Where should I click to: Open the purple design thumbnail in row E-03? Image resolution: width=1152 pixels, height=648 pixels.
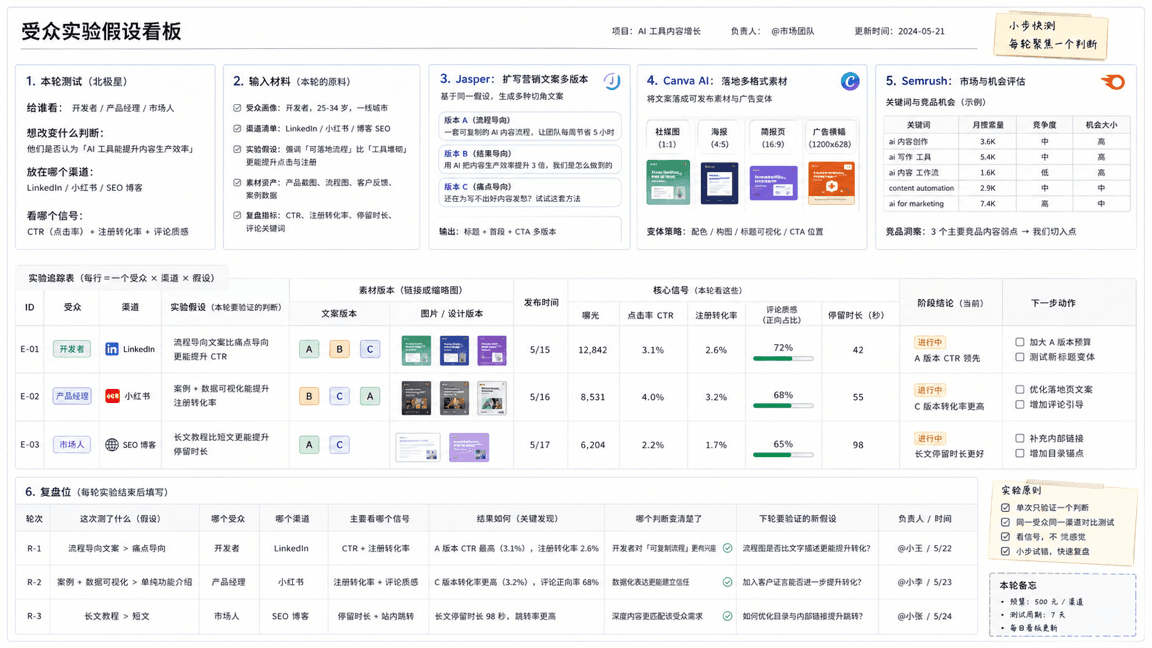469,447
